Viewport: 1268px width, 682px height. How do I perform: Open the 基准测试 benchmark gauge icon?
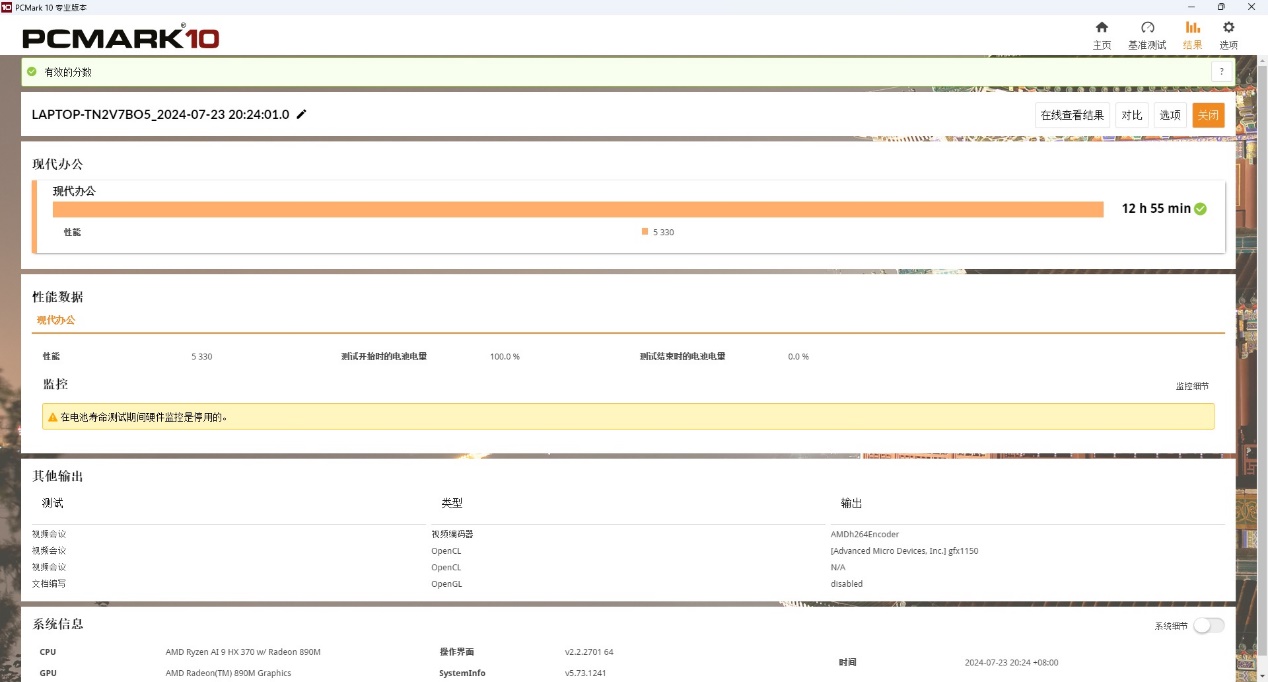click(x=1147, y=35)
